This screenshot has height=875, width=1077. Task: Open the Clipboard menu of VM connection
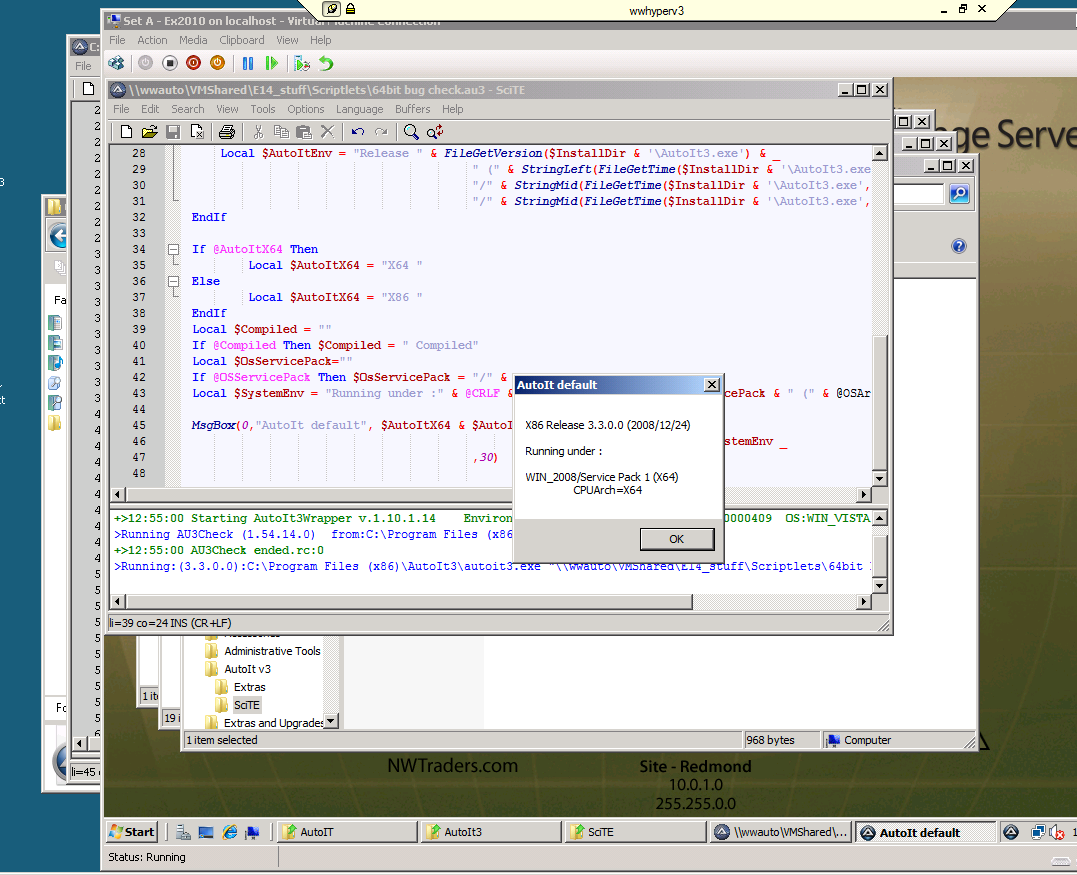[242, 41]
